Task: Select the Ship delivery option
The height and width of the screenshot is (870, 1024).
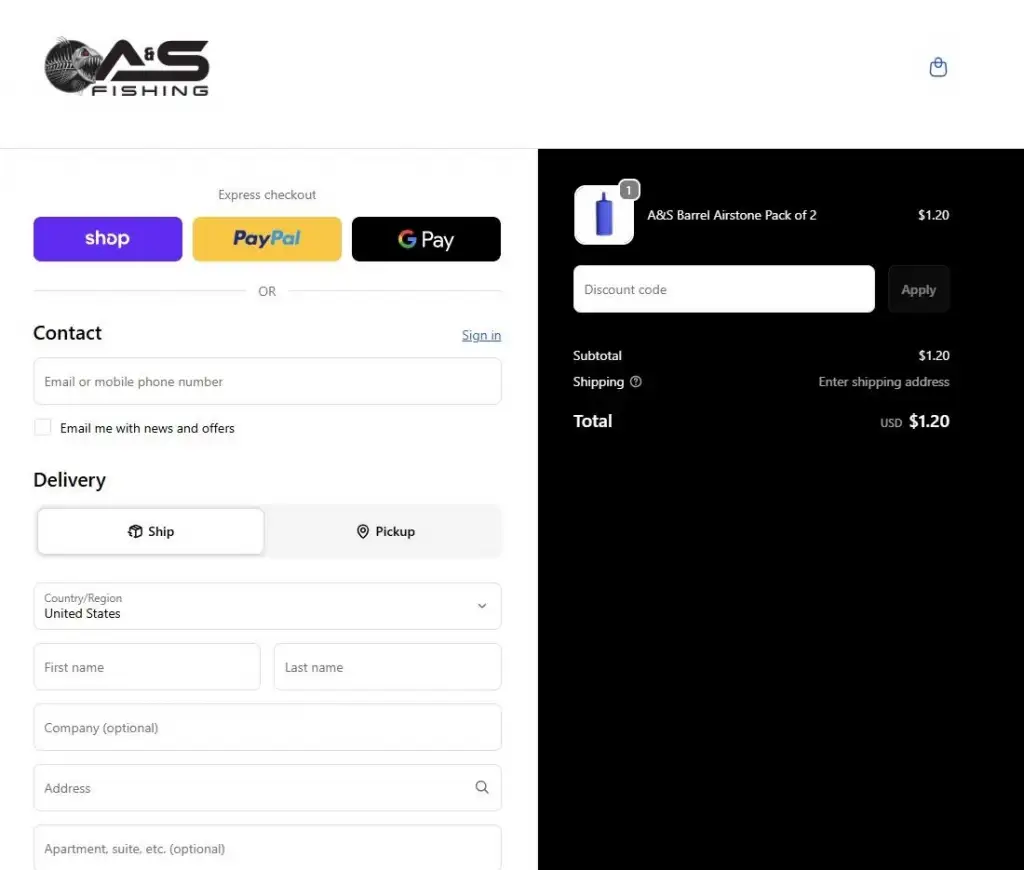Action: pyautogui.click(x=151, y=532)
